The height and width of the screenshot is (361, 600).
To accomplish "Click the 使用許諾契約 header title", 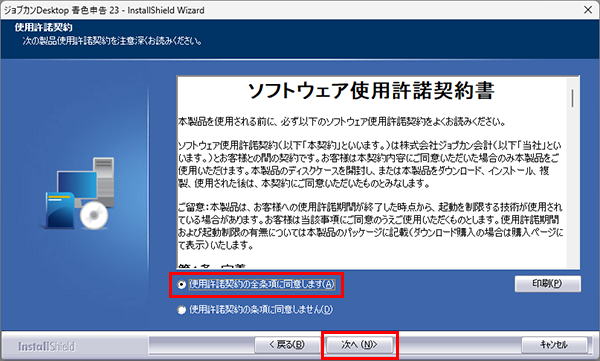I will pyautogui.click(x=44, y=28).
